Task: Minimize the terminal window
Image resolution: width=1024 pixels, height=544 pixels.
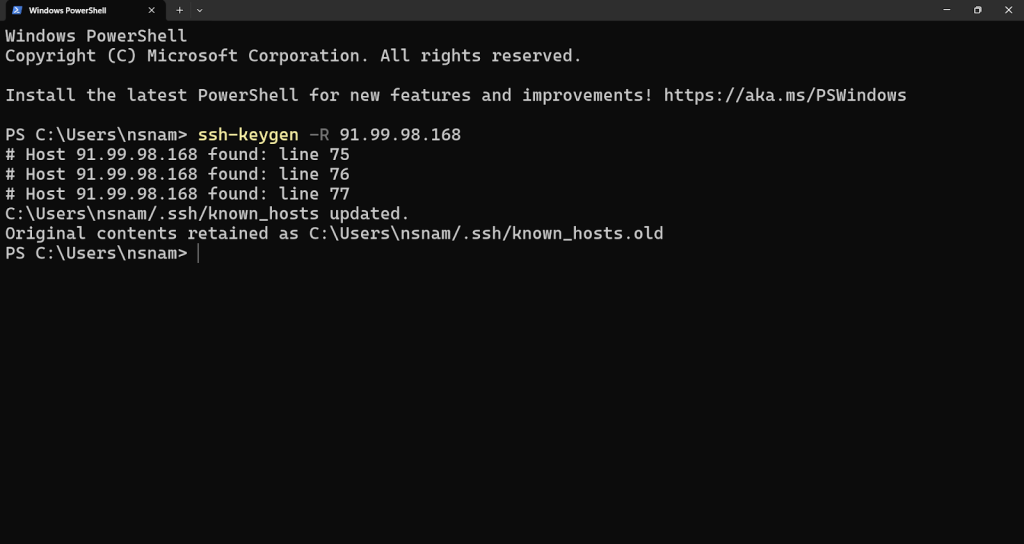Action: (947, 10)
